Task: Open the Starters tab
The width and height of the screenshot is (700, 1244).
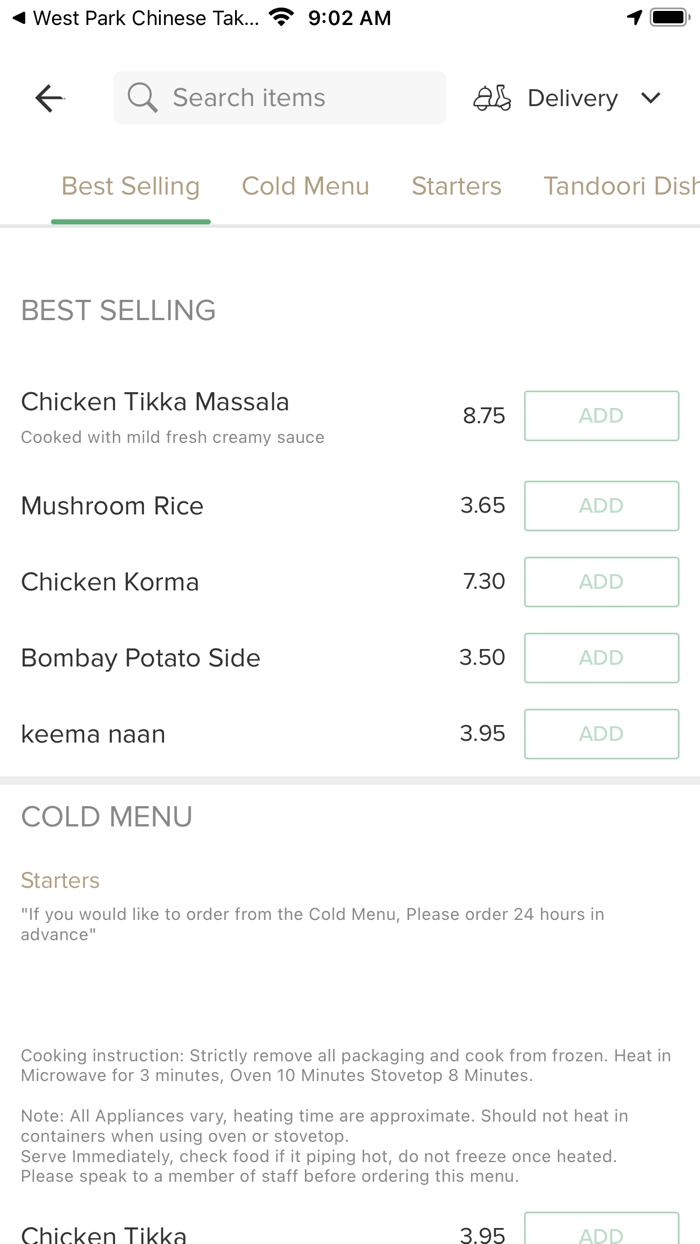Action: pos(456,186)
